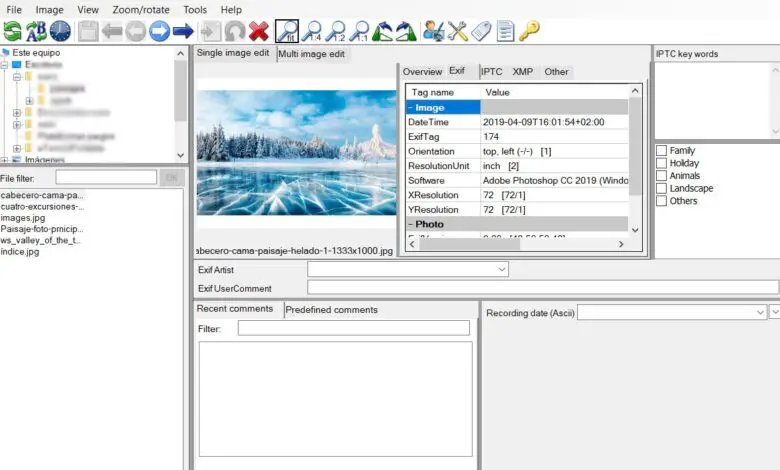Collapse the Image section in Exif table

pos(411,107)
